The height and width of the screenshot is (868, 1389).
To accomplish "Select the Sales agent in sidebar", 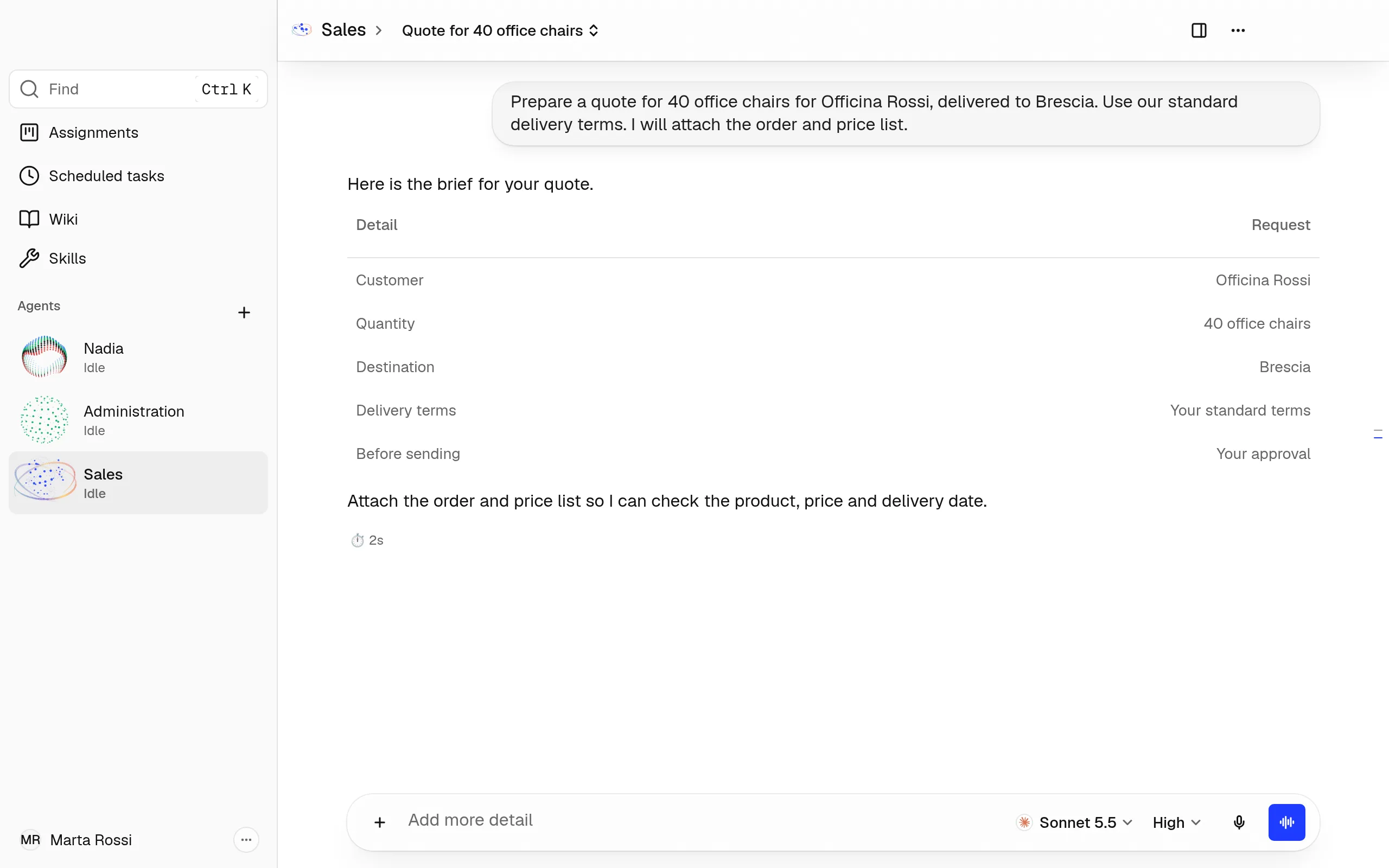I will point(138,483).
